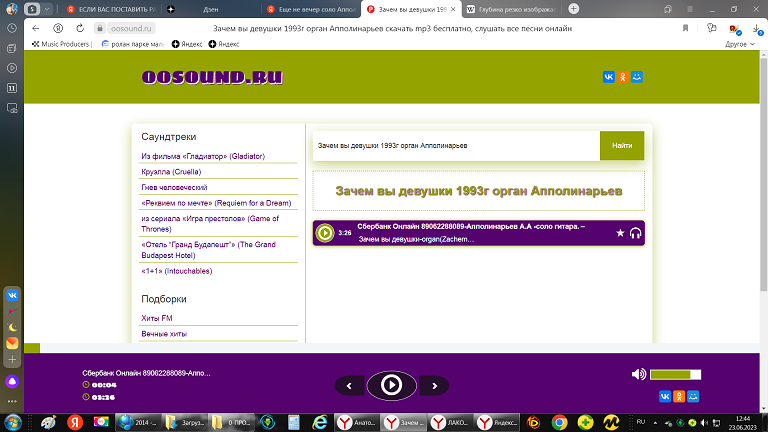The width and height of the screenshot is (768, 432).
Task: Skip to previous track in bottom player
Action: click(349, 386)
